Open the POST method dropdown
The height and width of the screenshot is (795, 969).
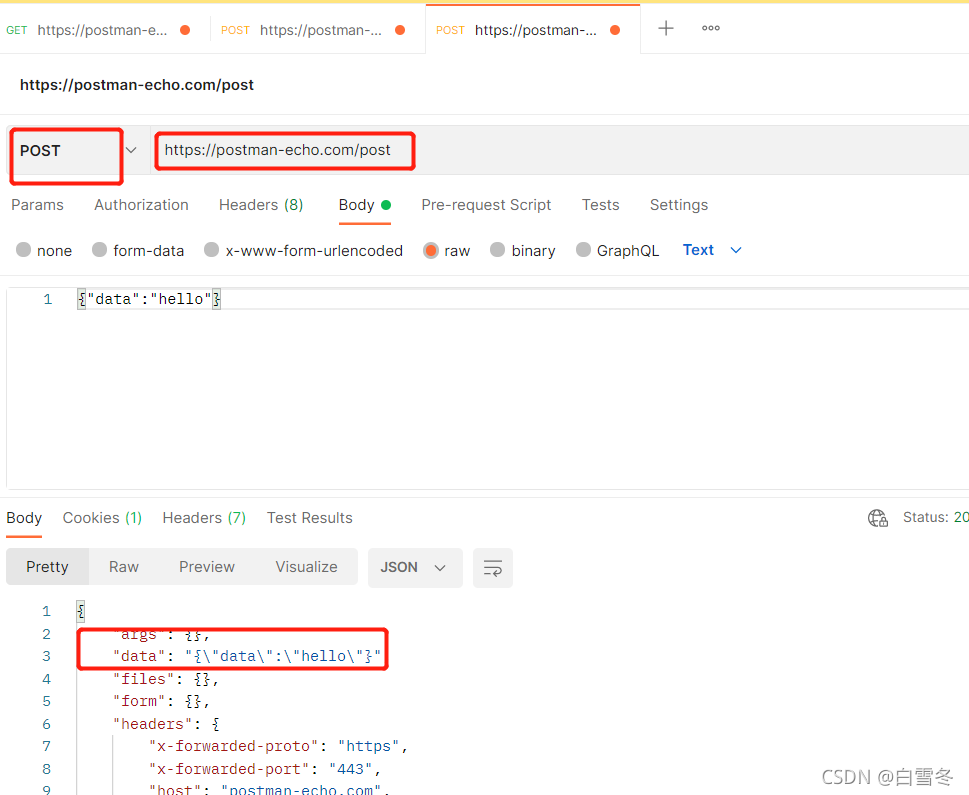point(131,150)
